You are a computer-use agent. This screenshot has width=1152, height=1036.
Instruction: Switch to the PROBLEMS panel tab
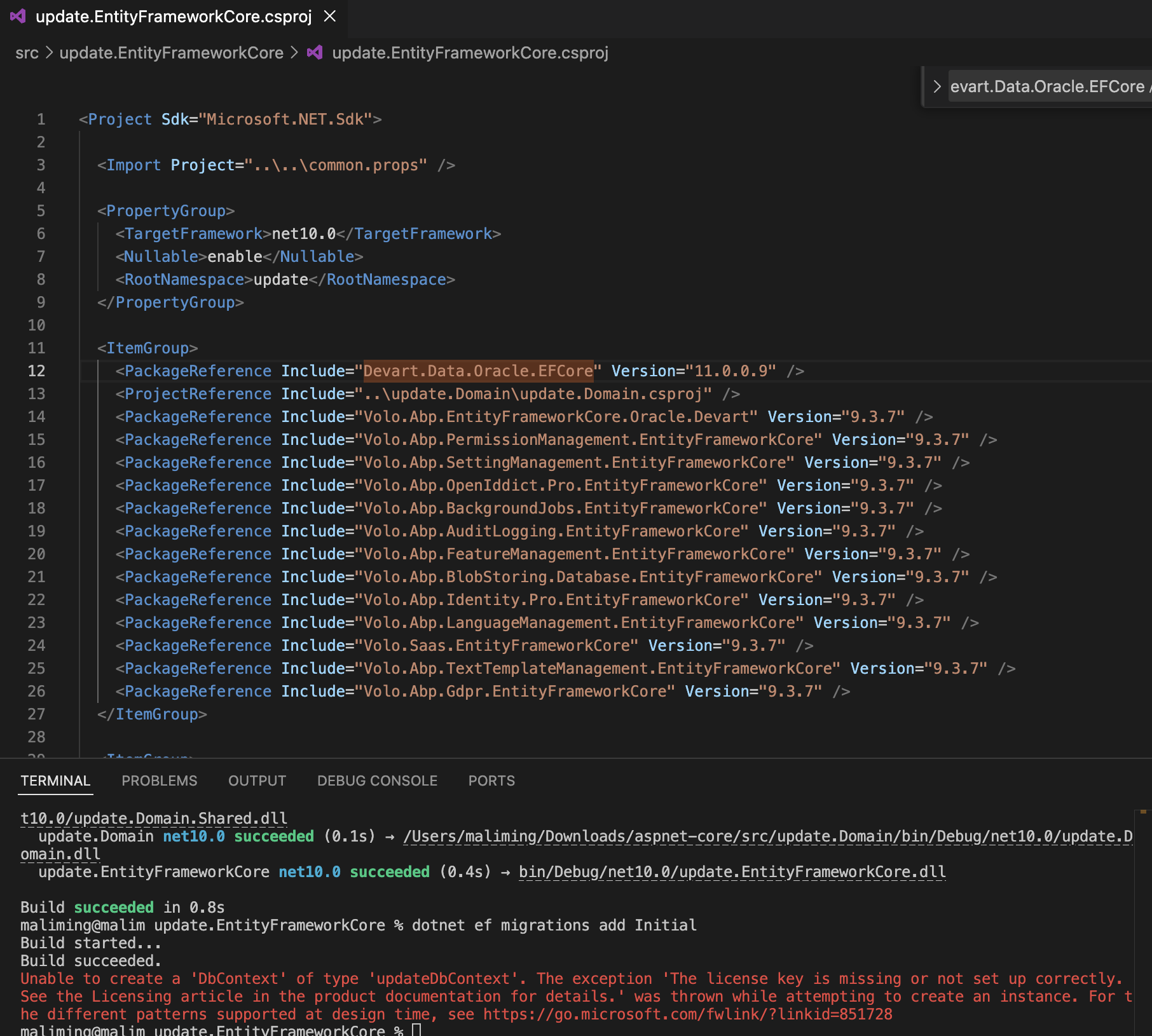(159, 780)
